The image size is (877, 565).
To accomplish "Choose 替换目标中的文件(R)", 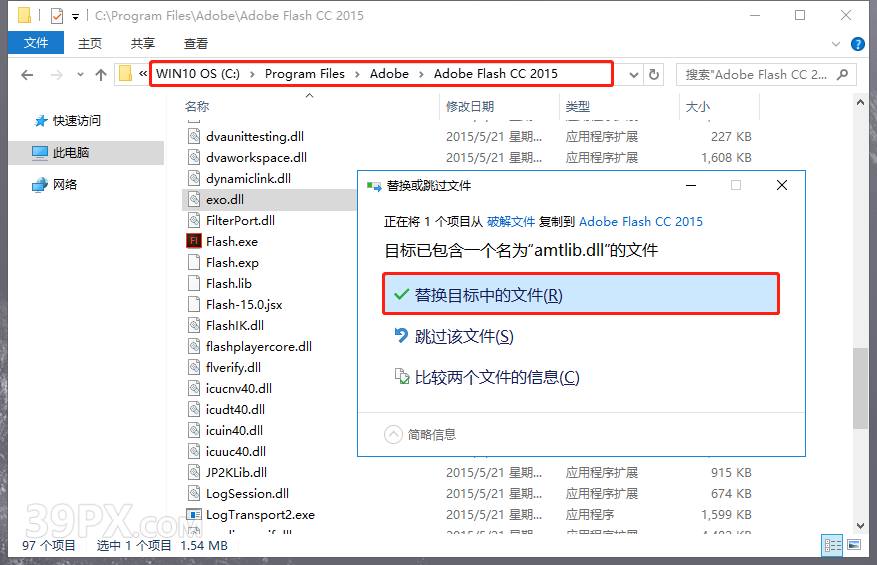I will point(581,294).
